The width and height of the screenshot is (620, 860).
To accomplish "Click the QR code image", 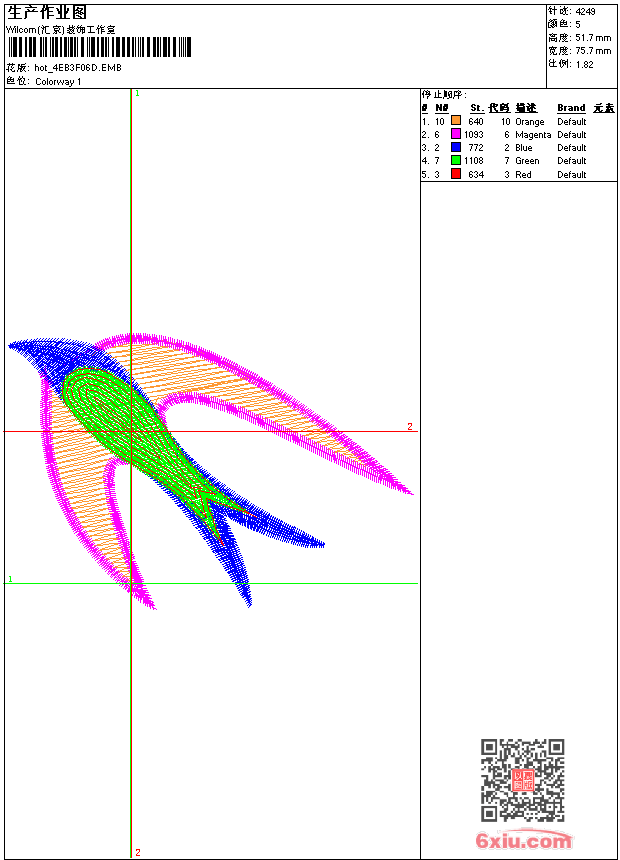I will click(522, 780).
